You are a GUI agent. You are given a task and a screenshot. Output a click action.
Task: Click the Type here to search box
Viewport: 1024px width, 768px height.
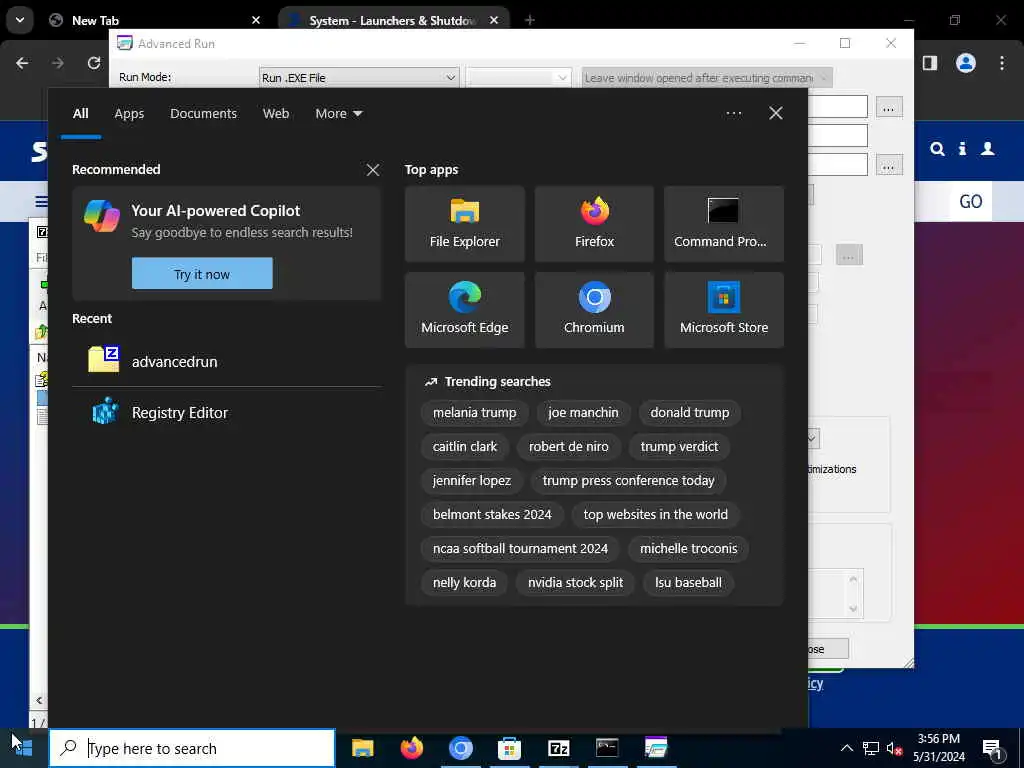(x=192, y=748)
